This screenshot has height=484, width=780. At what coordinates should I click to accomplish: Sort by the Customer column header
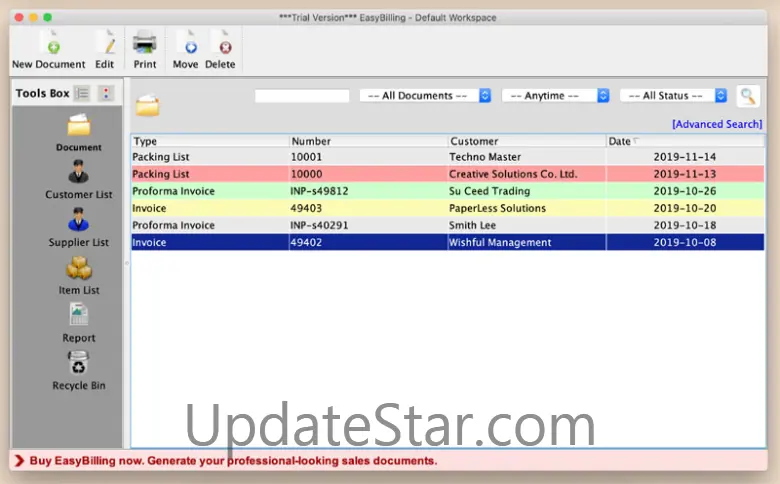[527, 141]
